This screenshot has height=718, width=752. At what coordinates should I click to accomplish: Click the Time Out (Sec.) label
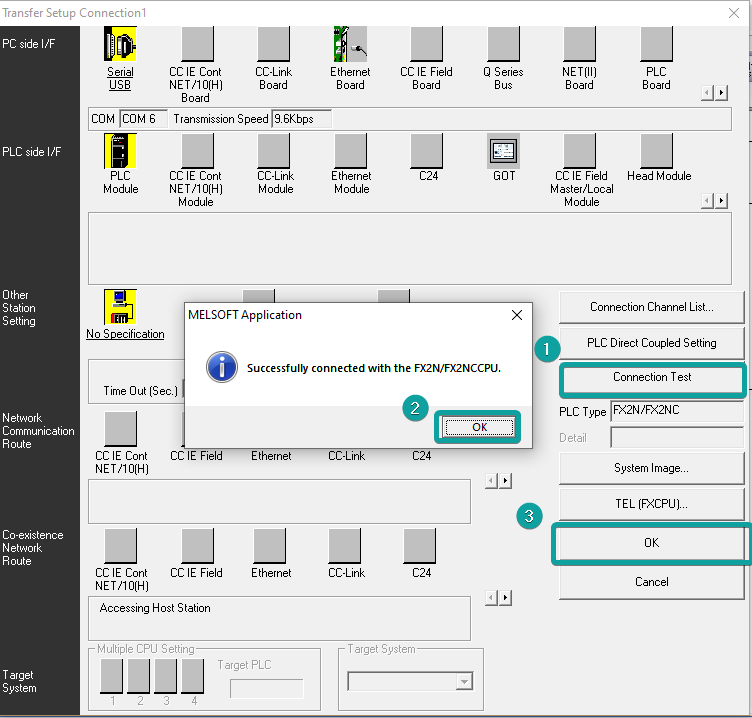[140, 391]
